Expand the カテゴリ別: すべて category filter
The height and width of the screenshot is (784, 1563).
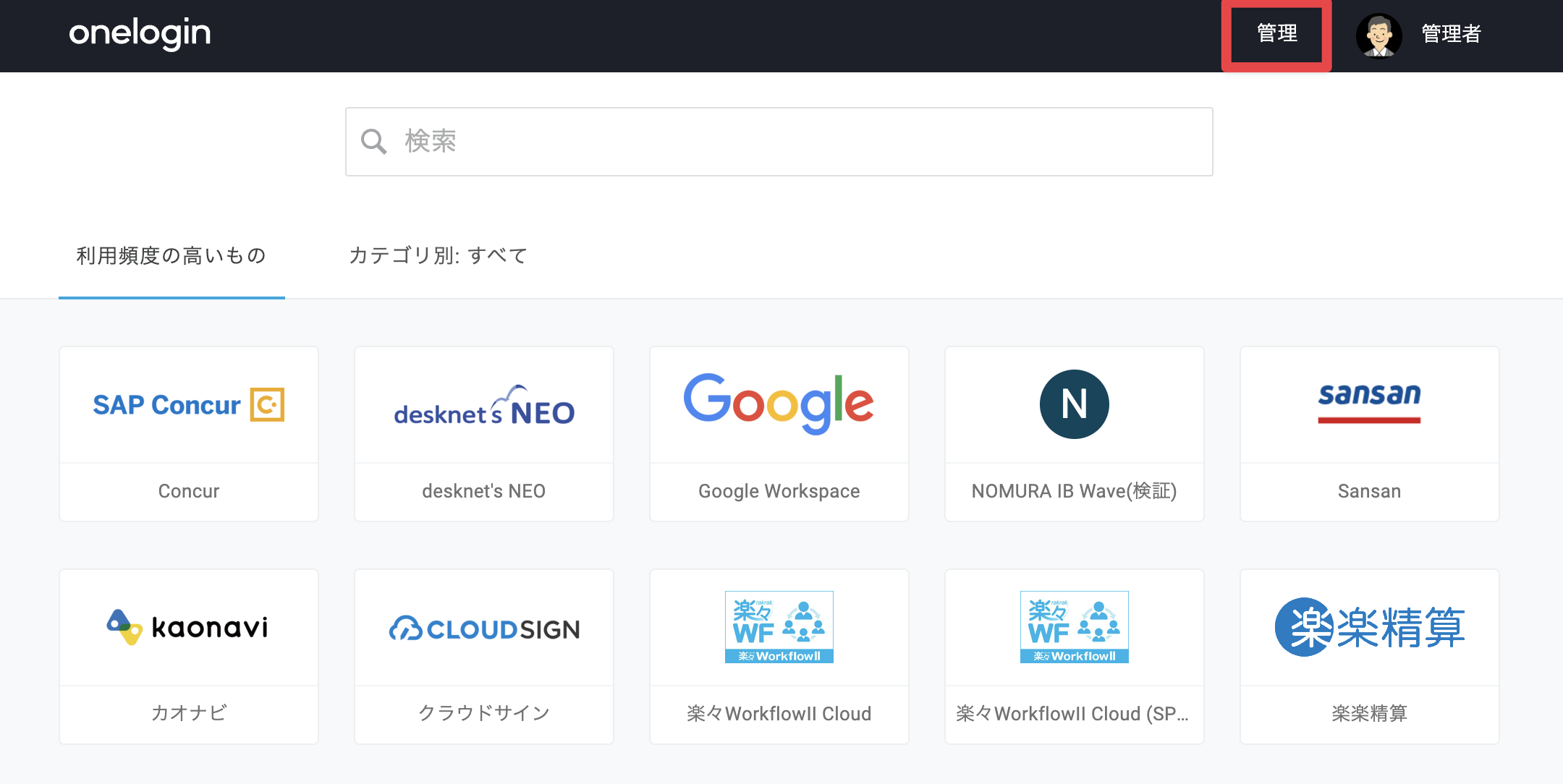439,255
